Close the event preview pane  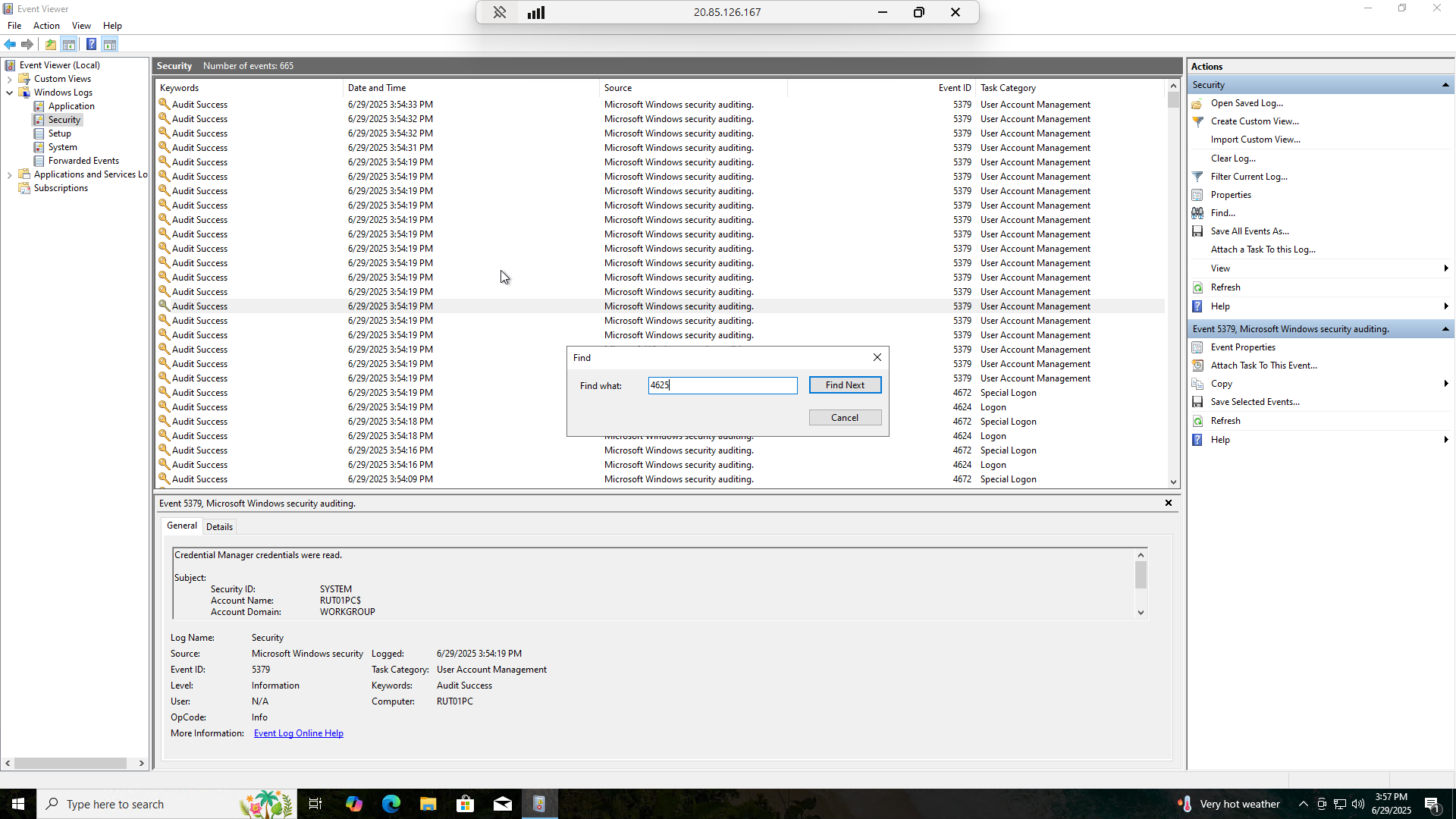point(1169,503)
